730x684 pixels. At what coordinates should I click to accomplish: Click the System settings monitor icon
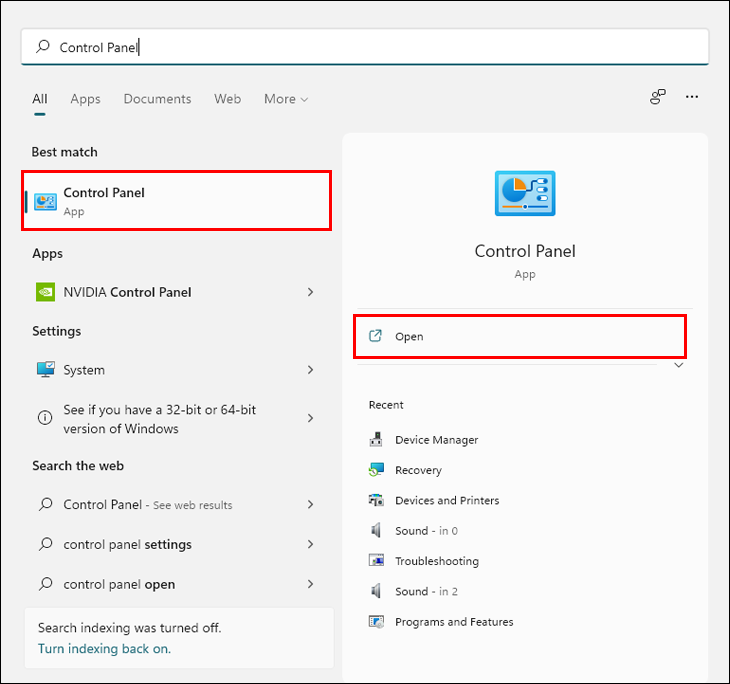tap(45, 370)
